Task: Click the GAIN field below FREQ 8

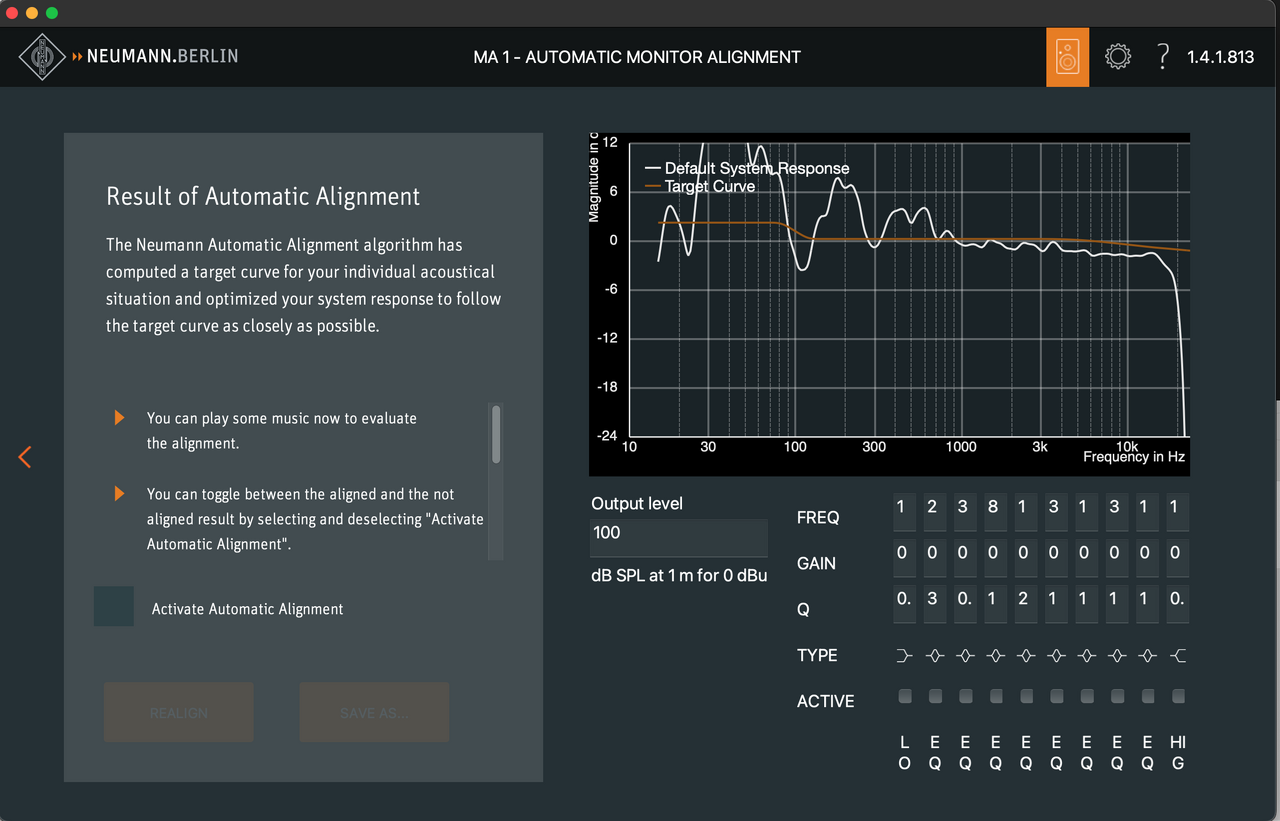Action: coord(996,557)
